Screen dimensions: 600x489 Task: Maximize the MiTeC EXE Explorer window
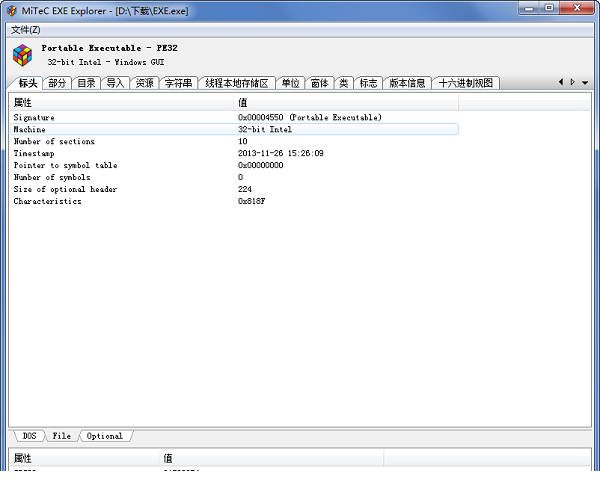click(x=549, y=8)
